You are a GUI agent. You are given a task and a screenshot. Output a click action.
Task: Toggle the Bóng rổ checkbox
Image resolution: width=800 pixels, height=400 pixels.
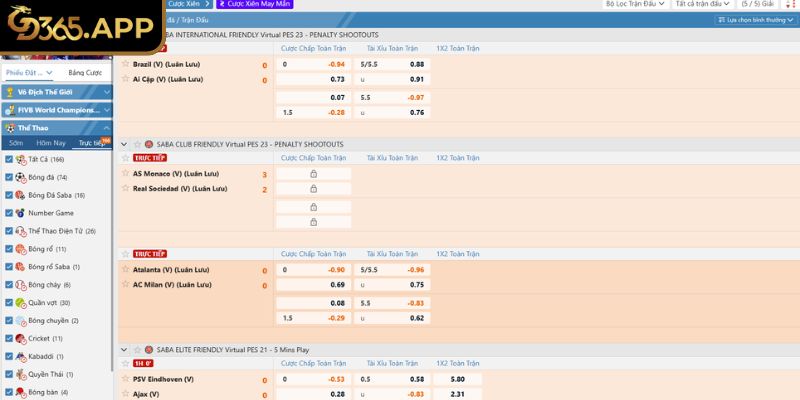[x=9, y=249]
